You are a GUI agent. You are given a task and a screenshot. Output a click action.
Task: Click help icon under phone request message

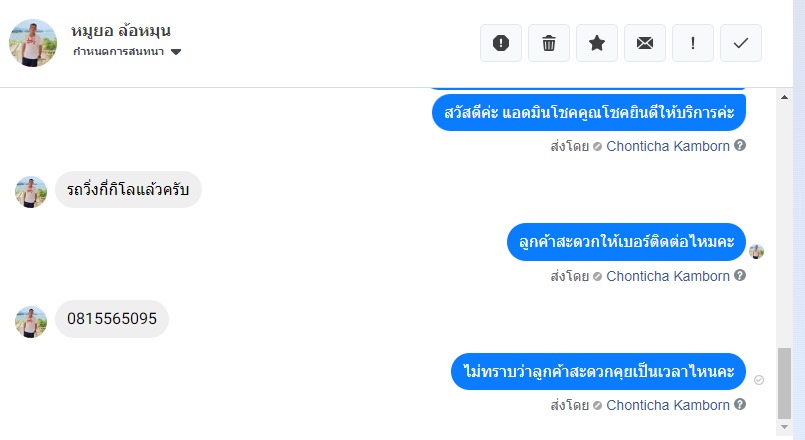coord(740,275)
